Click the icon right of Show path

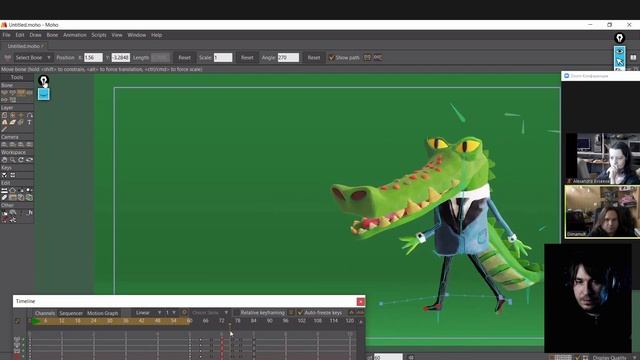pos(367,58)
